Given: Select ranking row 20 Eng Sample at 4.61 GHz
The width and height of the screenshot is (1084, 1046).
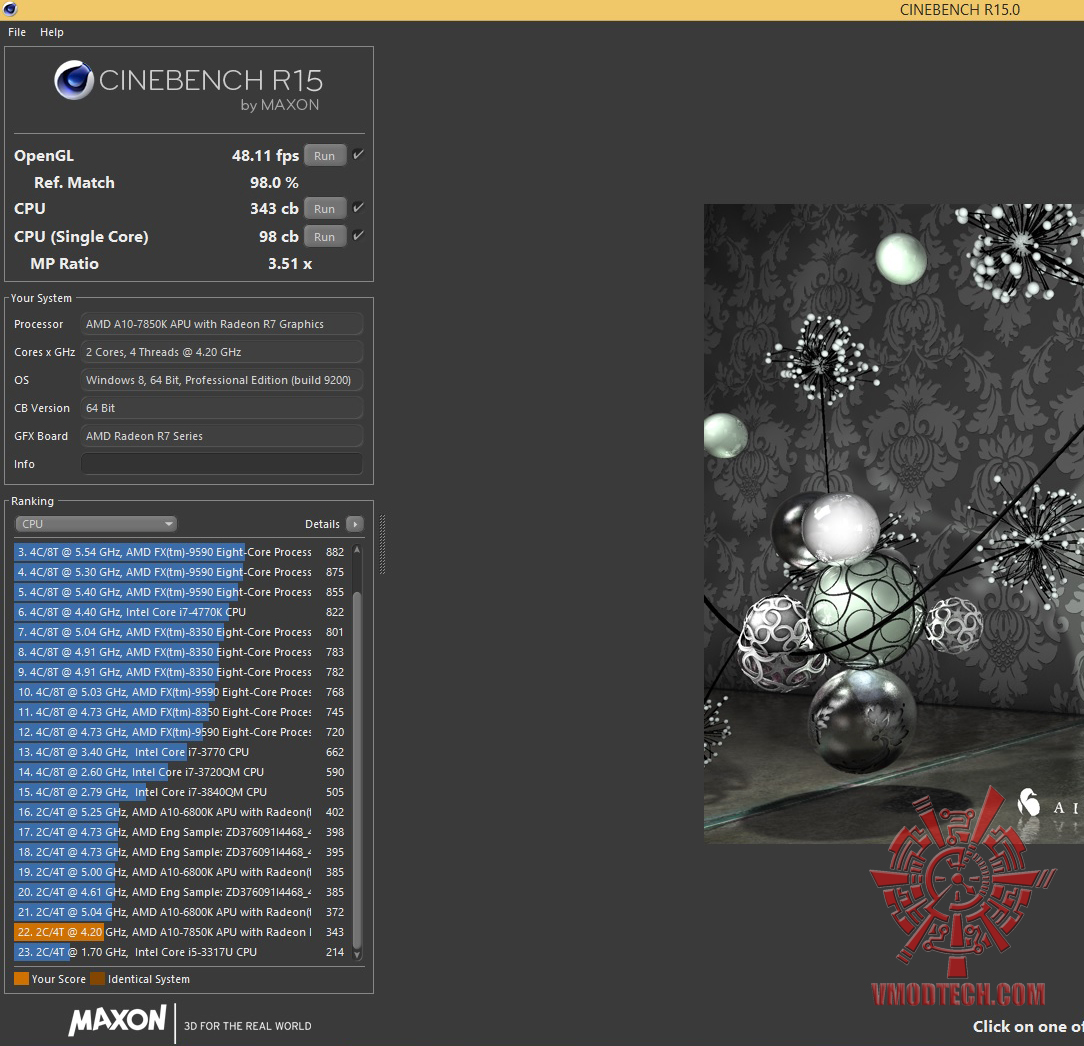Looking at the screenshot, I should (x=180, y=893).
